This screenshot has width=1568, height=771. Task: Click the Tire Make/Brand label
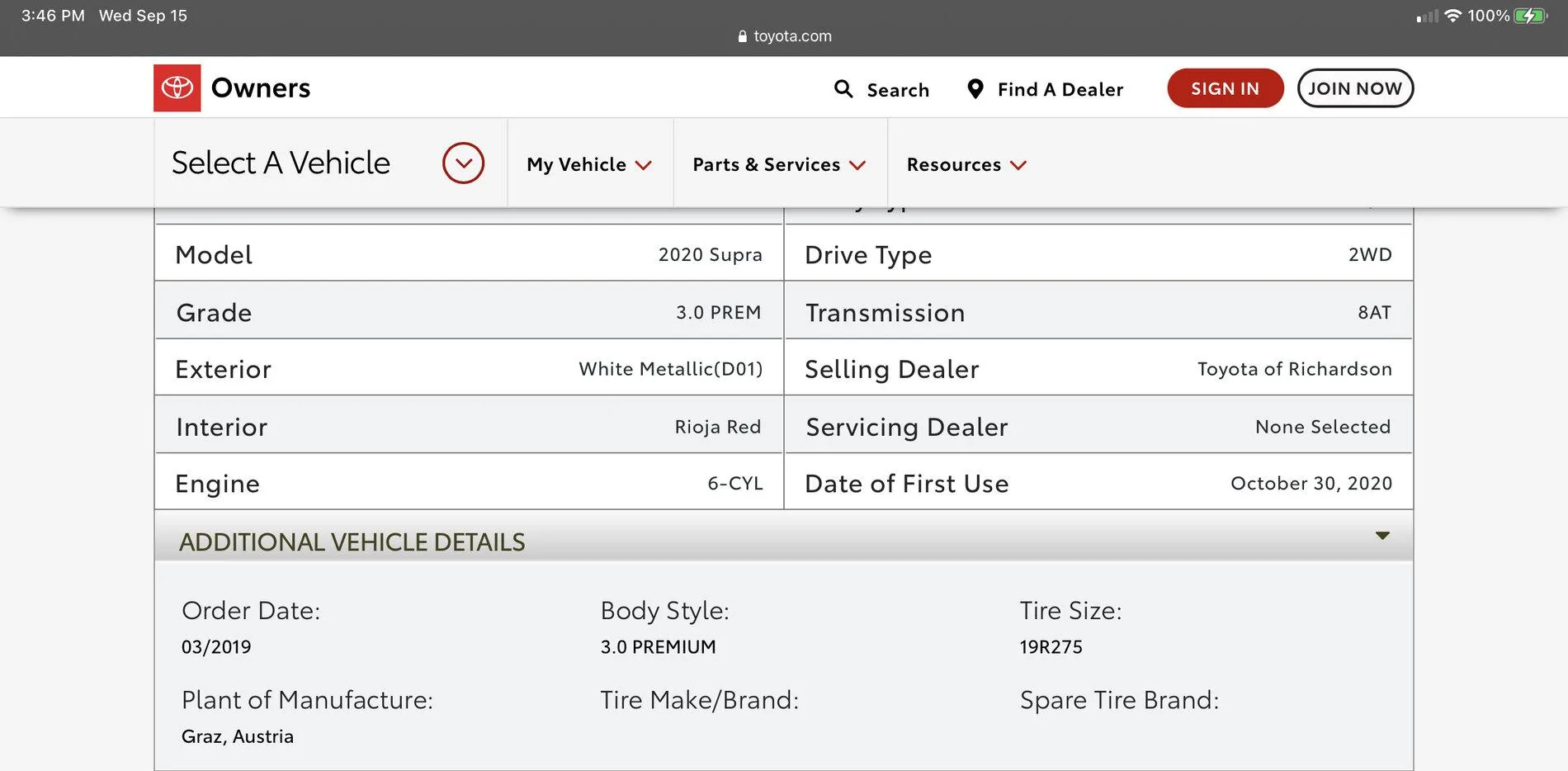coord(700,699)
